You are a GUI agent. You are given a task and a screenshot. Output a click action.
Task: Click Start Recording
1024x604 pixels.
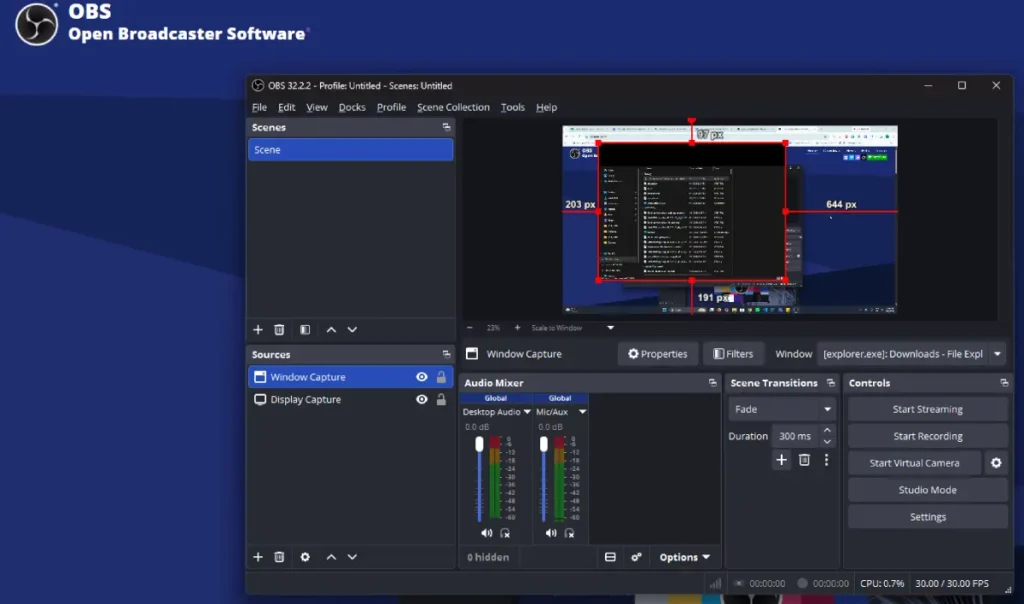coord(927,436)
